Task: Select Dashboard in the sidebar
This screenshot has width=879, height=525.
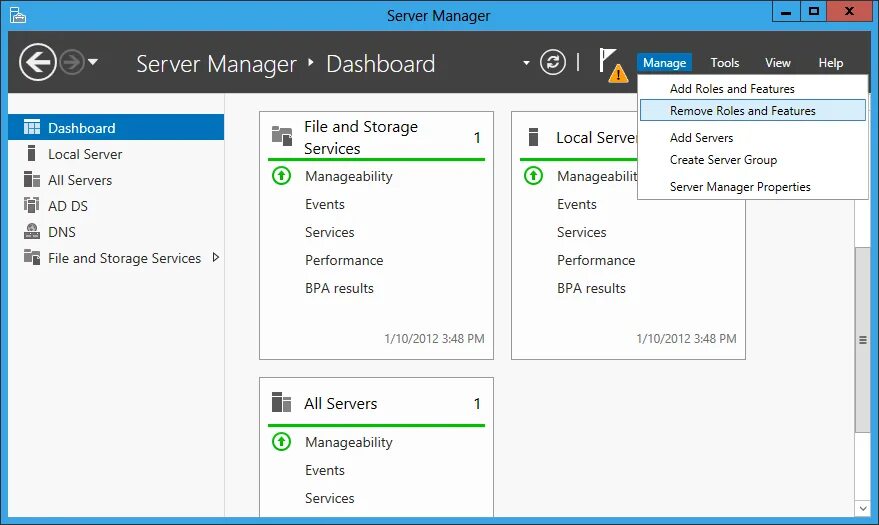Action: (x=116, y=128)
